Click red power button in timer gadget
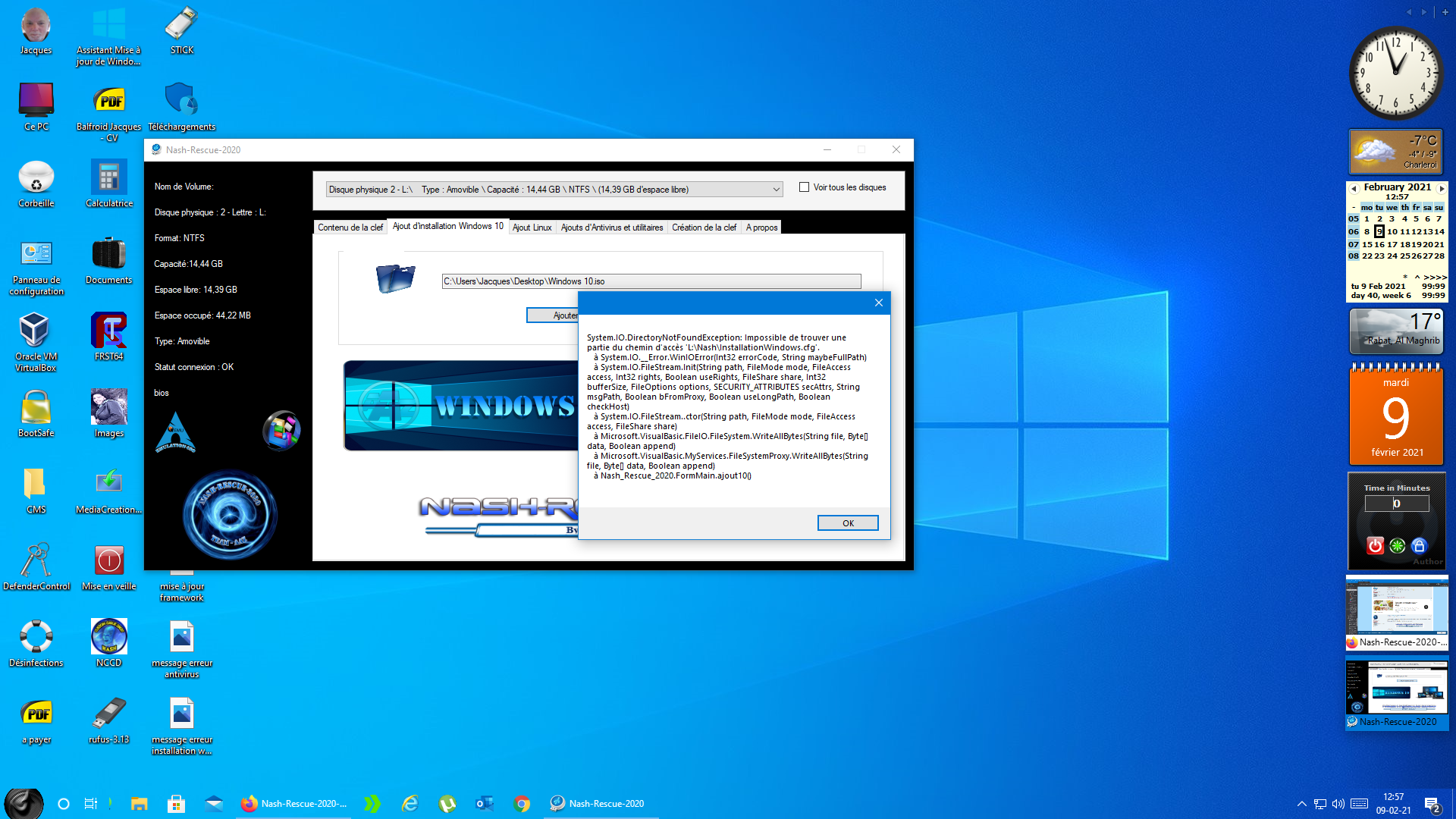 point(1375,545)
